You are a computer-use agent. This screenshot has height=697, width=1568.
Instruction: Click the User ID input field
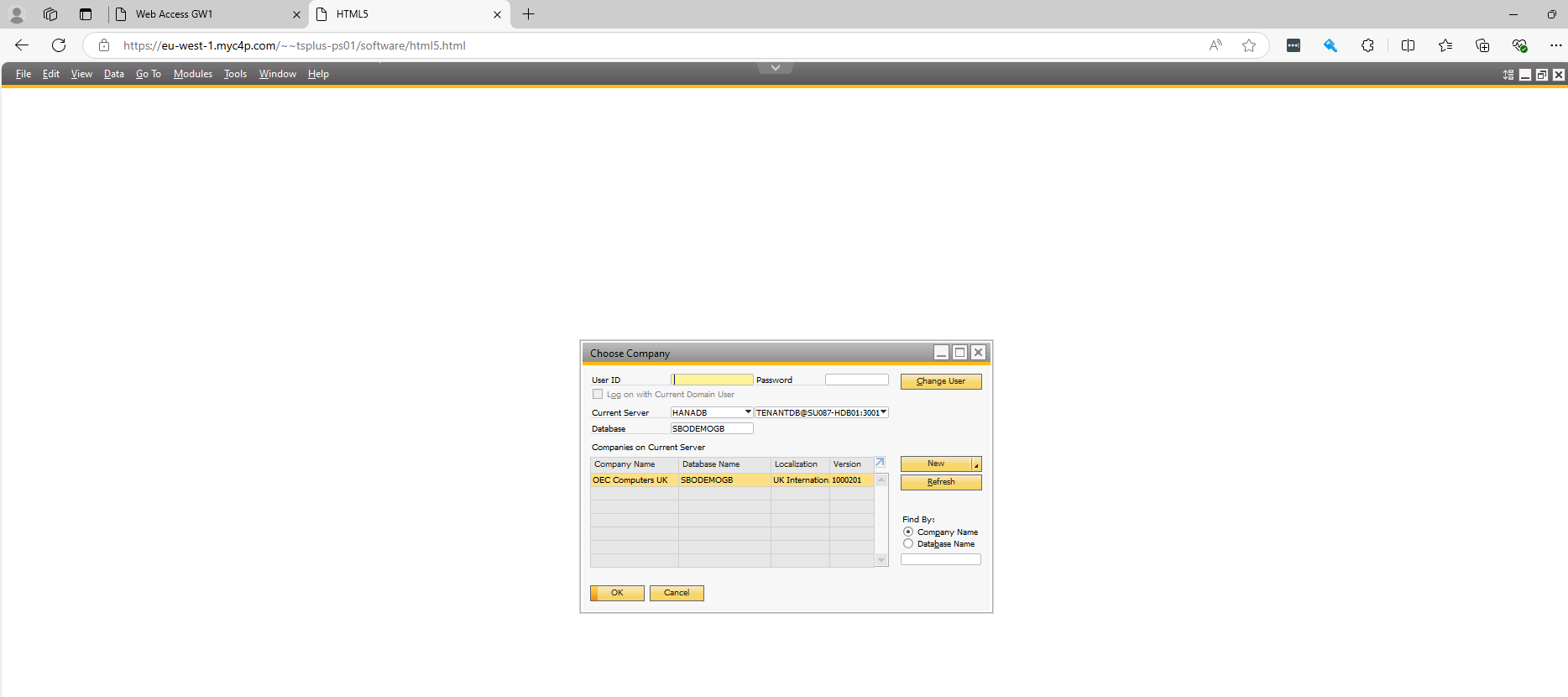click(x=712, y=380)
